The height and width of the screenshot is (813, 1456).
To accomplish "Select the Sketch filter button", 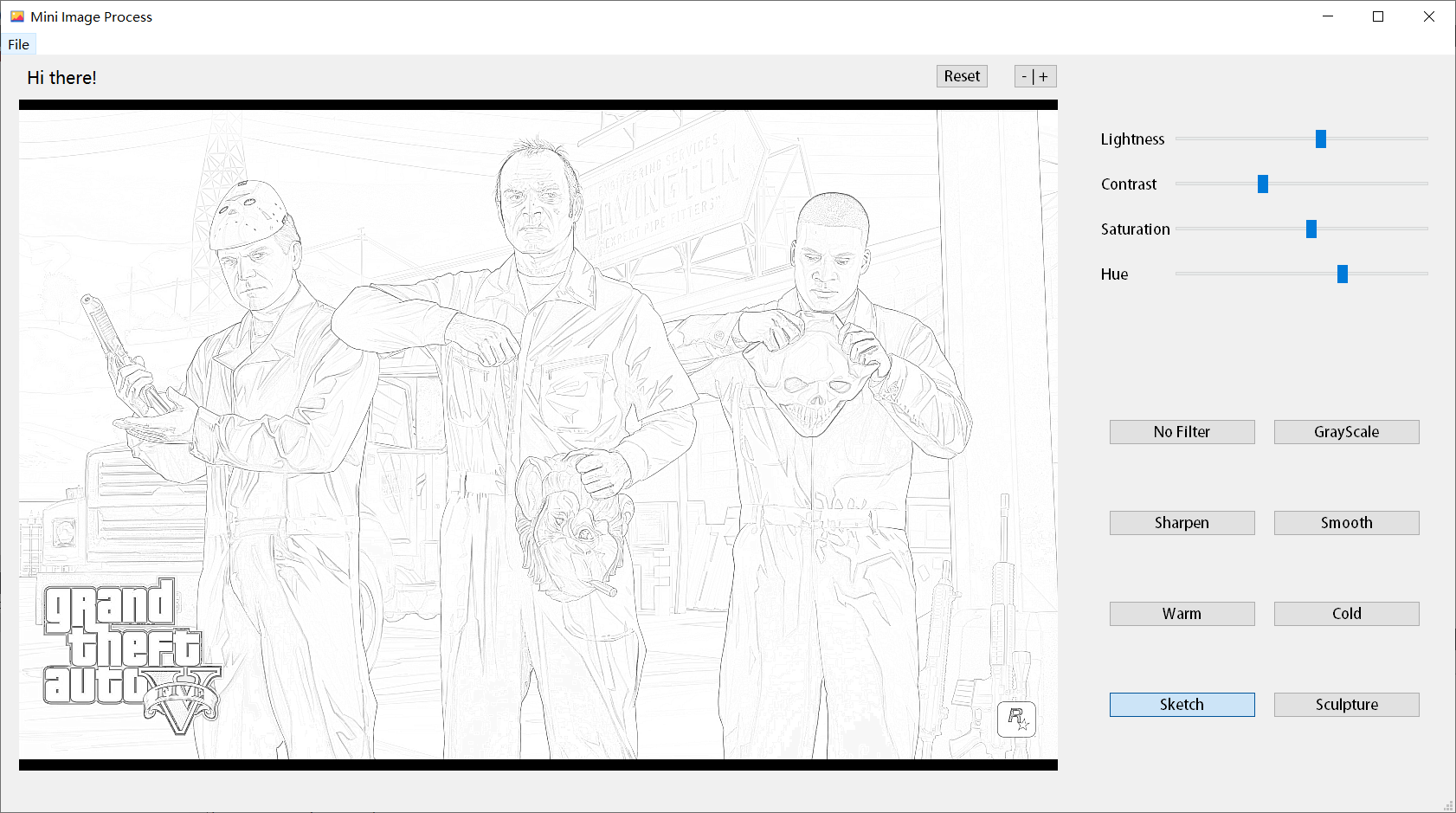I will point(1182,705).
